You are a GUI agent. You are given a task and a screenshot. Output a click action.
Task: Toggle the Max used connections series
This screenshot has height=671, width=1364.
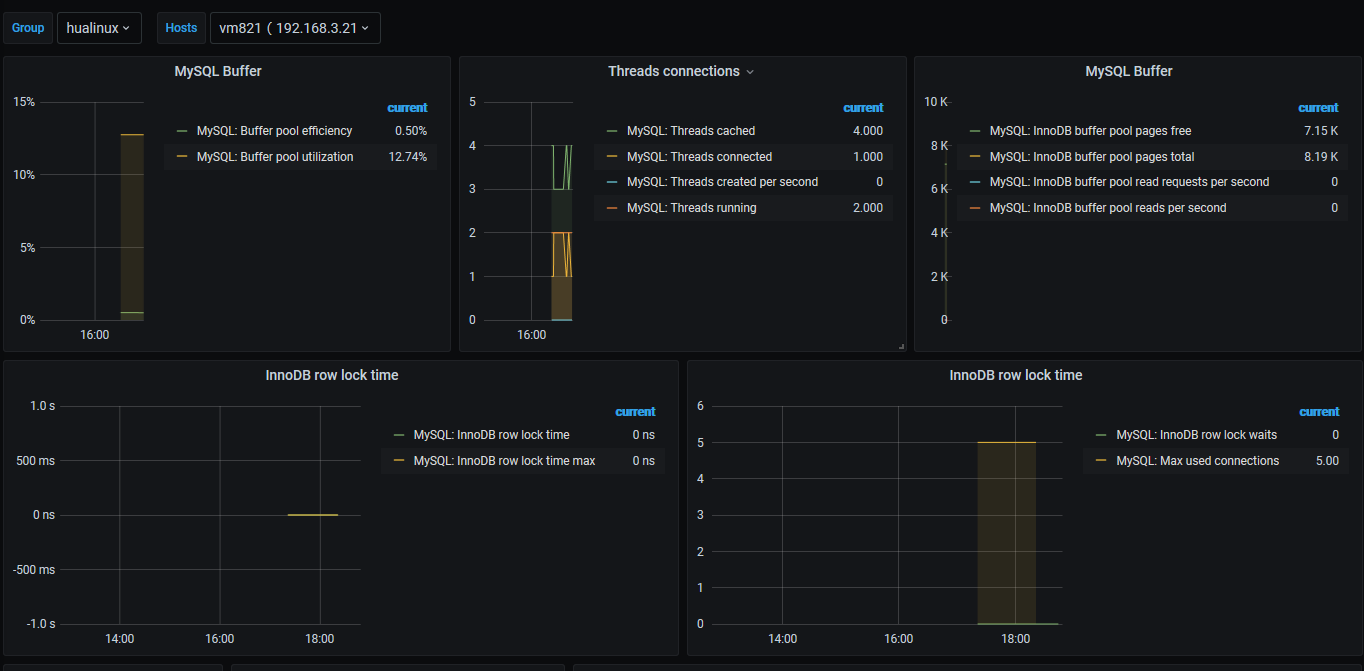(x=1197, y=461)
